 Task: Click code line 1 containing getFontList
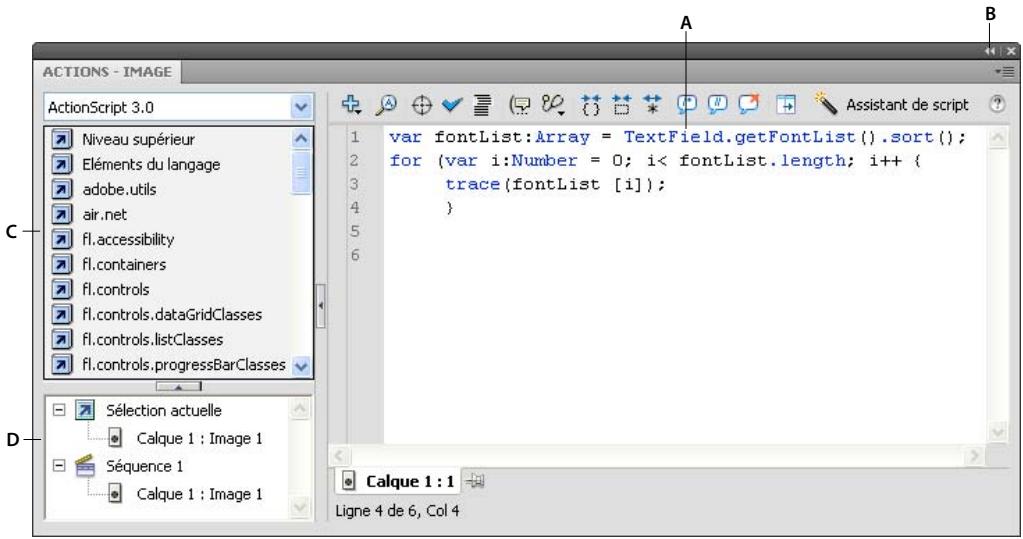(677, 137)
